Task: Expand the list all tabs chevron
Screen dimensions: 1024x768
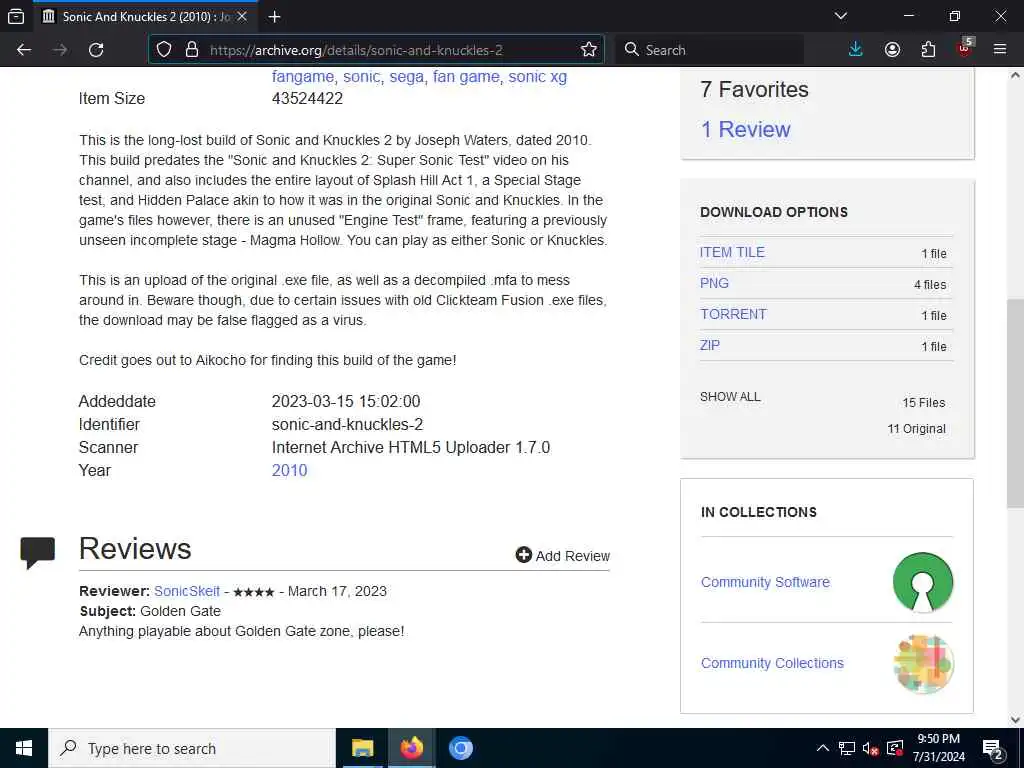Action: pos(841,16)
